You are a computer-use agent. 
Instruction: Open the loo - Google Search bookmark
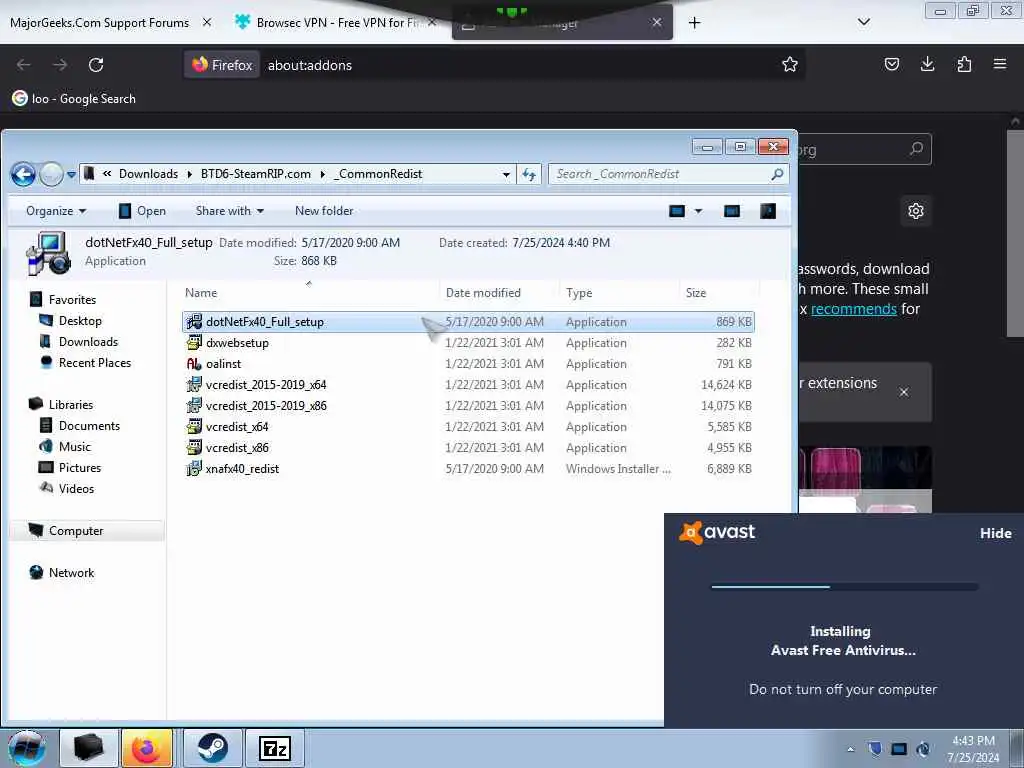74,99
